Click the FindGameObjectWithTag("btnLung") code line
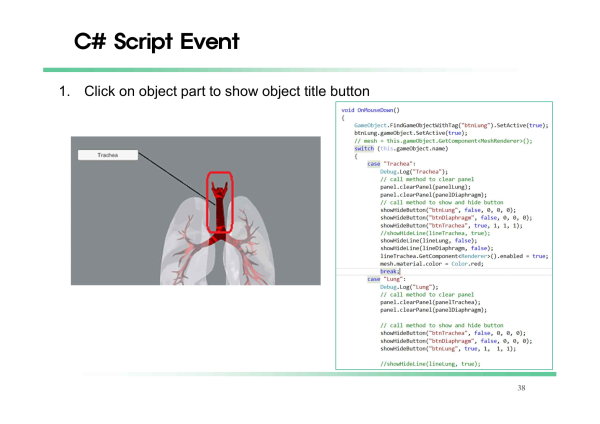 click(x=451, y=126)
